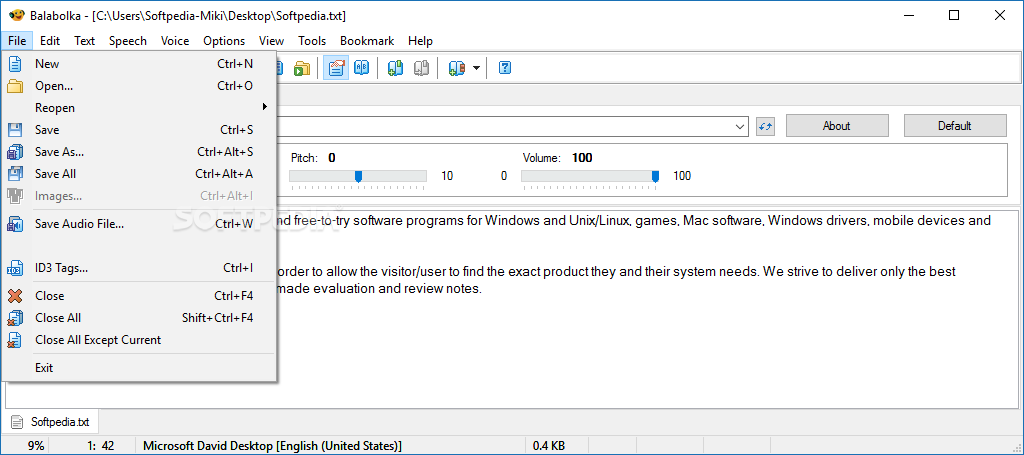
Task: Expand the voice selection combo box arrow
Action: pos(740,126)
